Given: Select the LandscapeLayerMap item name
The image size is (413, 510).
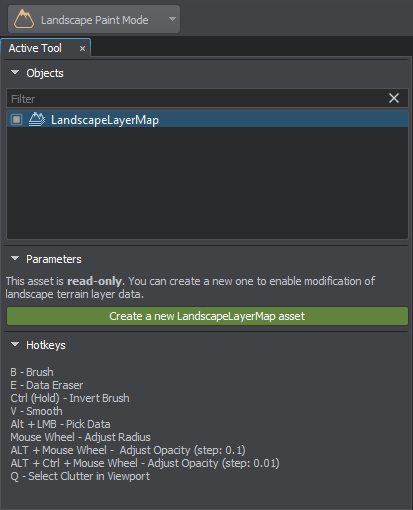Looking at the screenshot, I should (105, 120).
